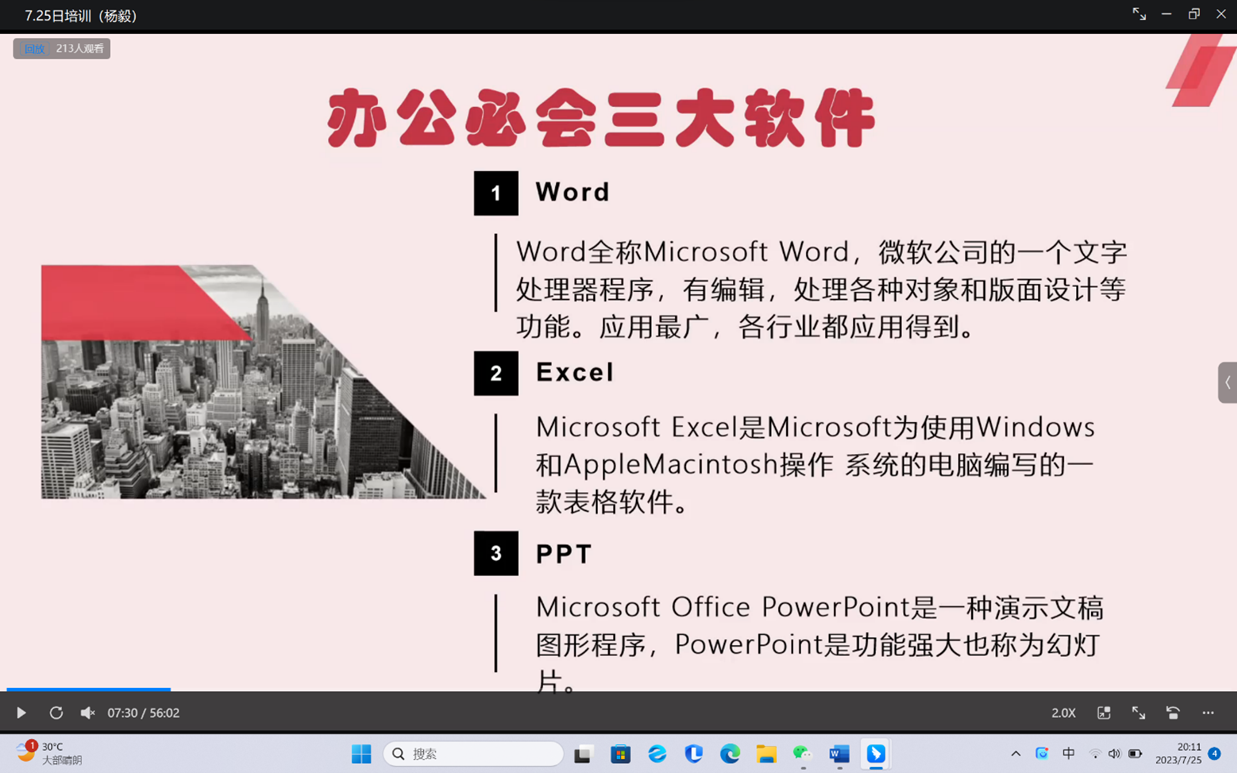This screenshot has height=773, width=1237.
Task: Toggle fullscreen icon in the title bar
Action: pos(1139,14)
